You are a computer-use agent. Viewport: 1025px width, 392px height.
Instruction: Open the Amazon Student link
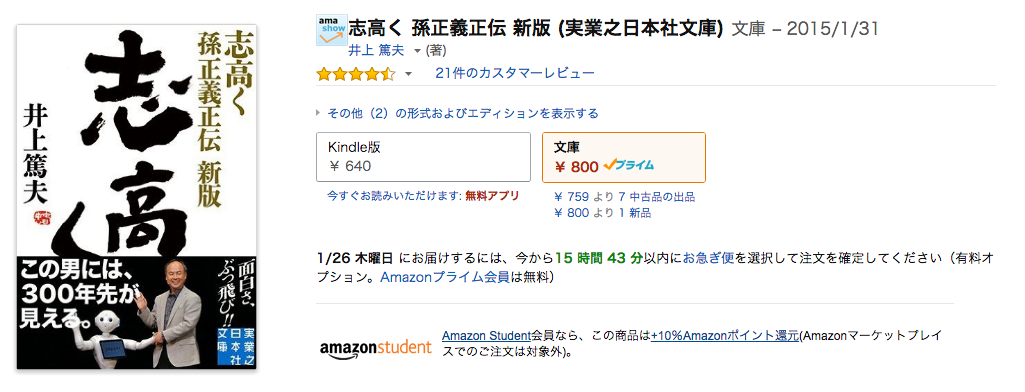pyautogui.click(x=484, y=336)
